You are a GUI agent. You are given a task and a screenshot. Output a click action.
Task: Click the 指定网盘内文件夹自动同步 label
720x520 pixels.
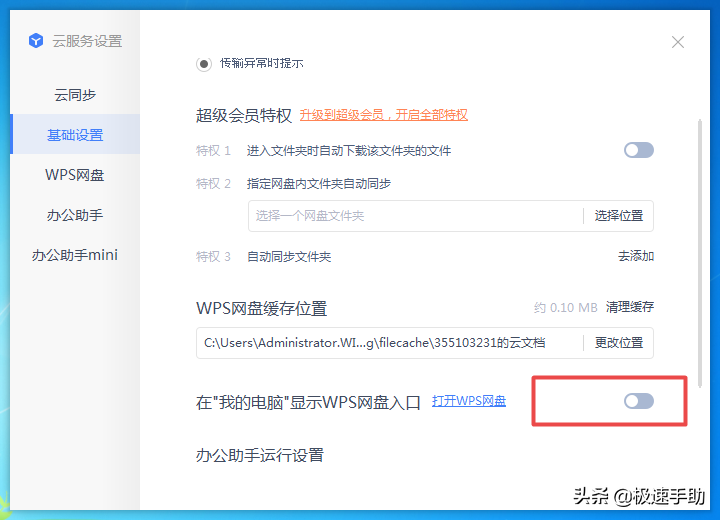(319, 184)
